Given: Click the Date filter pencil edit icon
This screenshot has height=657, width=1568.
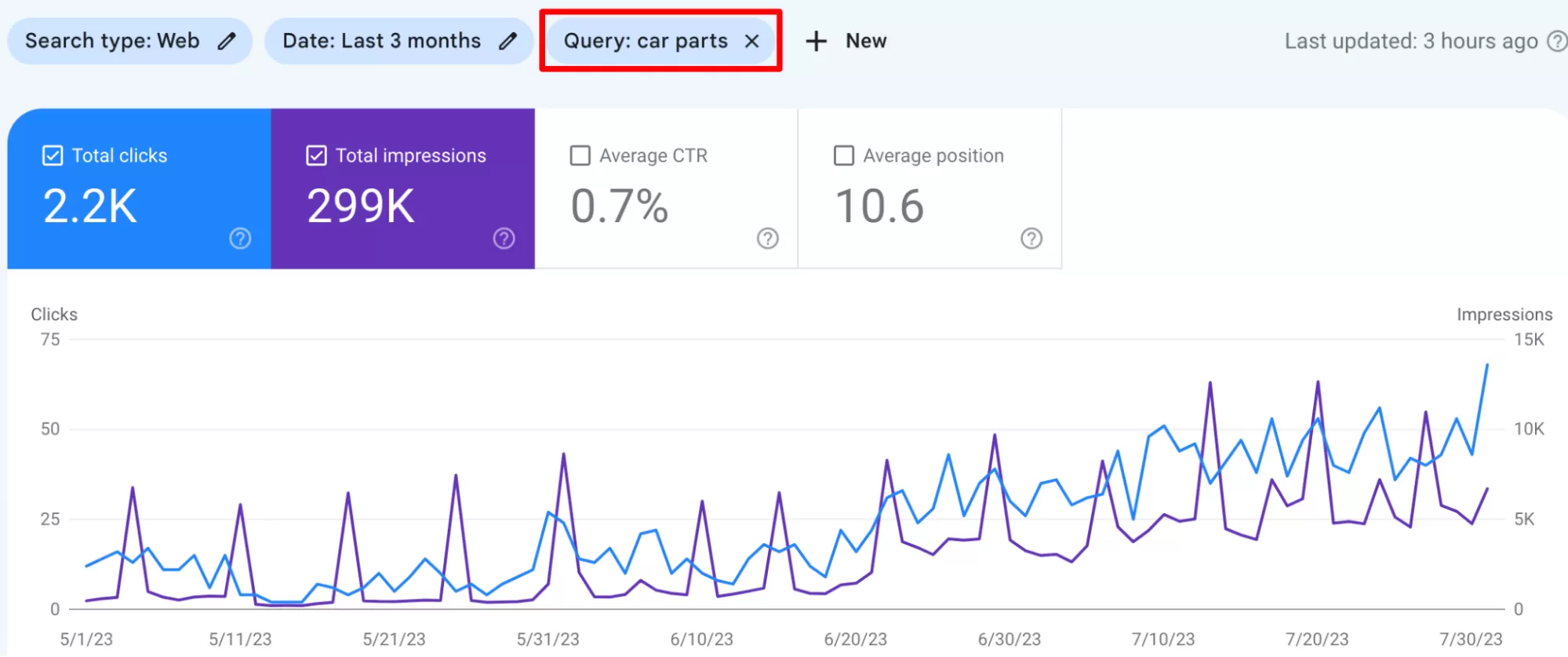Looking at the screenshot, I should (x=508, y=41).
